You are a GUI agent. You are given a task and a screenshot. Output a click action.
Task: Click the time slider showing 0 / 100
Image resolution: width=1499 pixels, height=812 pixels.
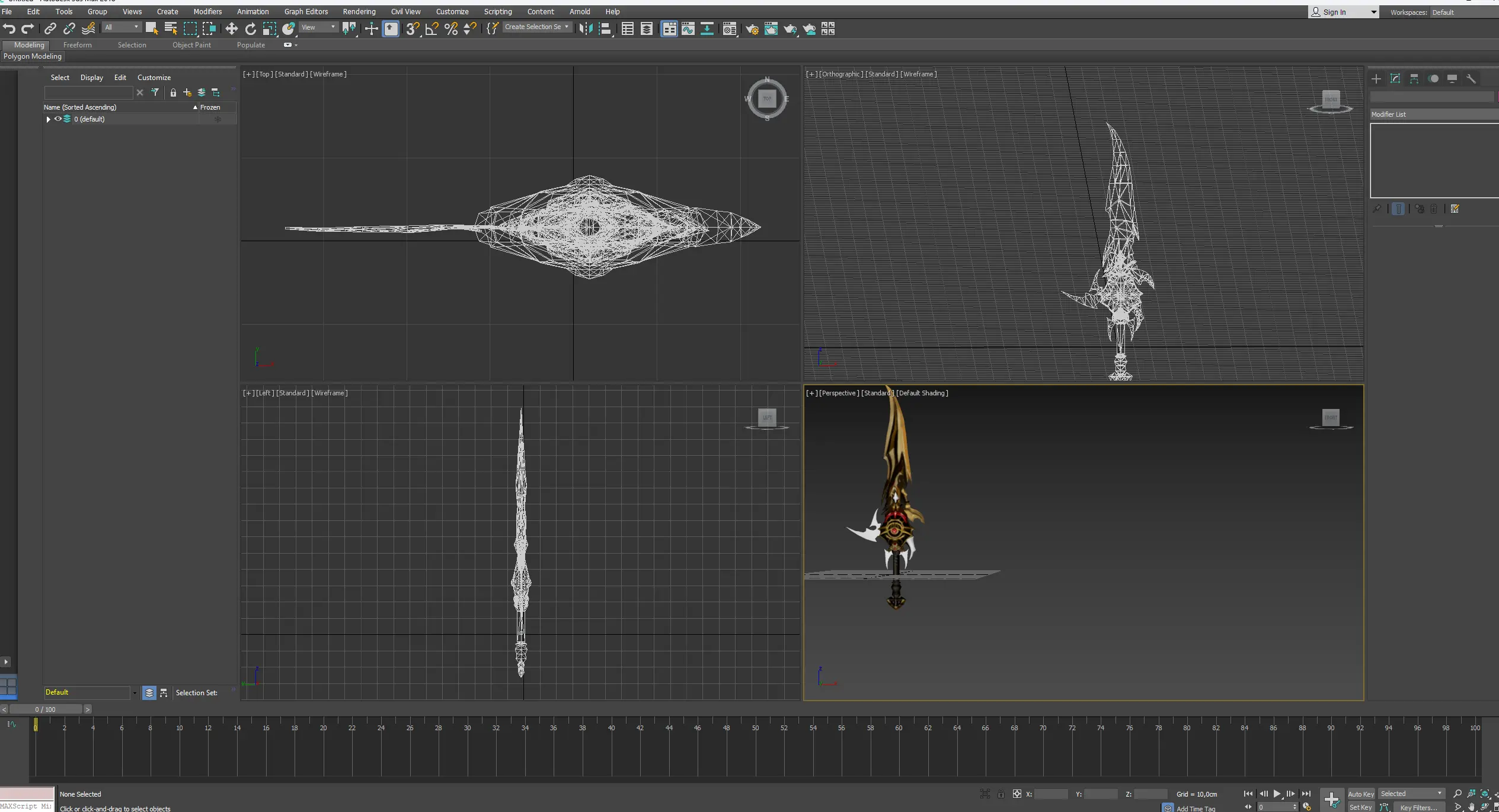pos(45,709)
